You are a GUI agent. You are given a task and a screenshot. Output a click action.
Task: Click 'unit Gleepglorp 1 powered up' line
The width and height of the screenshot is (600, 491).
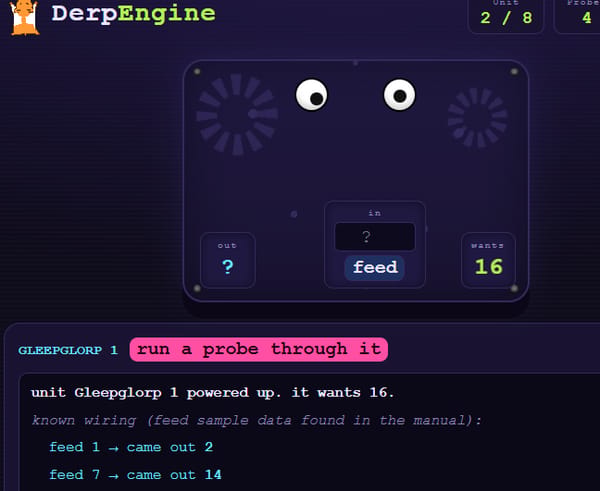click(212, 393)
